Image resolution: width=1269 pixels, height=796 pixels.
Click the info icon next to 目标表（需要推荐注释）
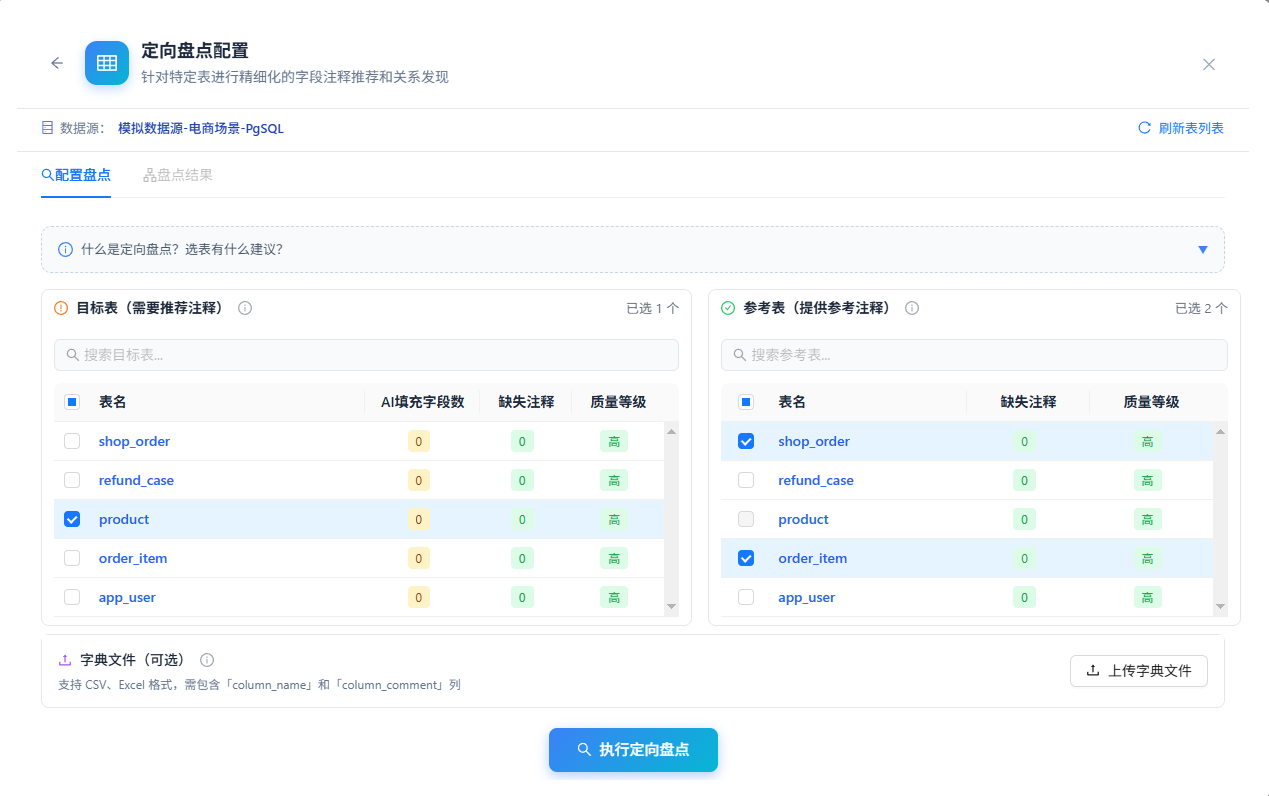[245, 308]
